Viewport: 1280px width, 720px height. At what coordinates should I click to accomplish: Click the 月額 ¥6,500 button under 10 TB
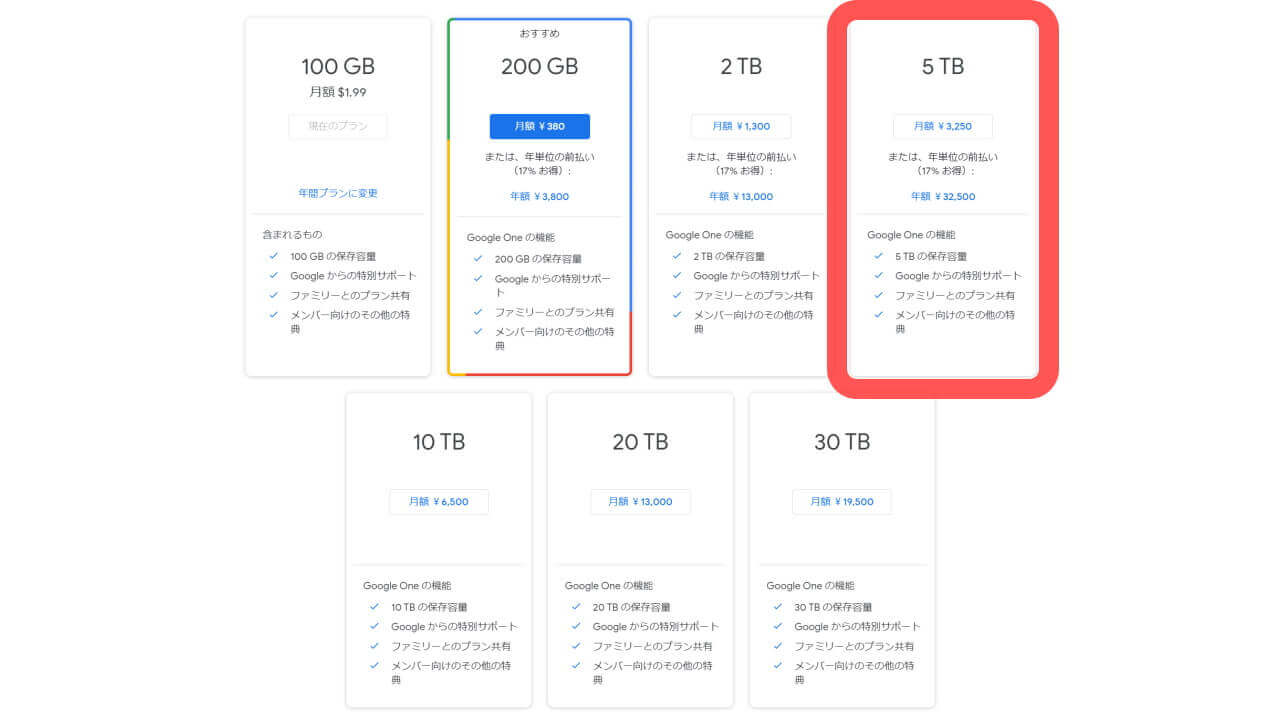pyautogui.click(x=440, y=501)
